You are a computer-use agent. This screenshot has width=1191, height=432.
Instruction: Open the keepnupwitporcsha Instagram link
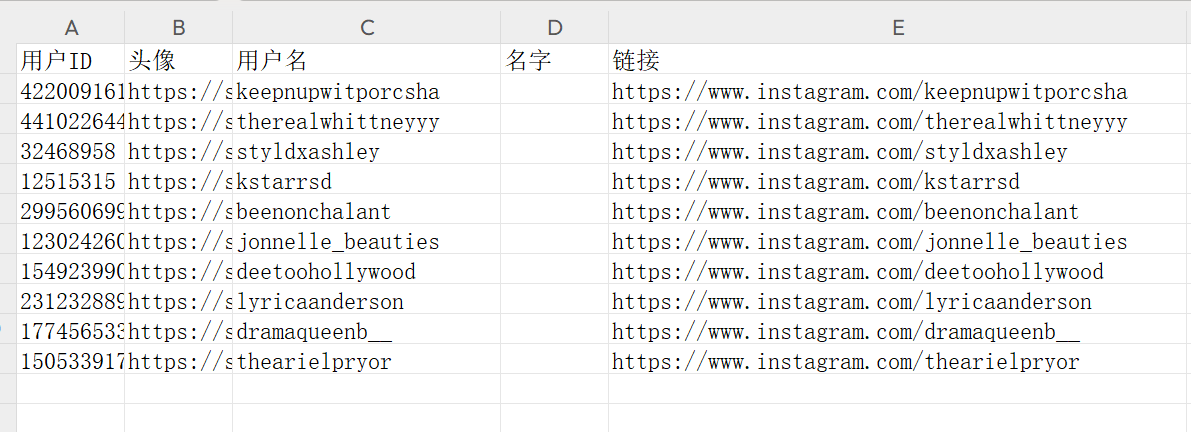[x=869, y=93]
